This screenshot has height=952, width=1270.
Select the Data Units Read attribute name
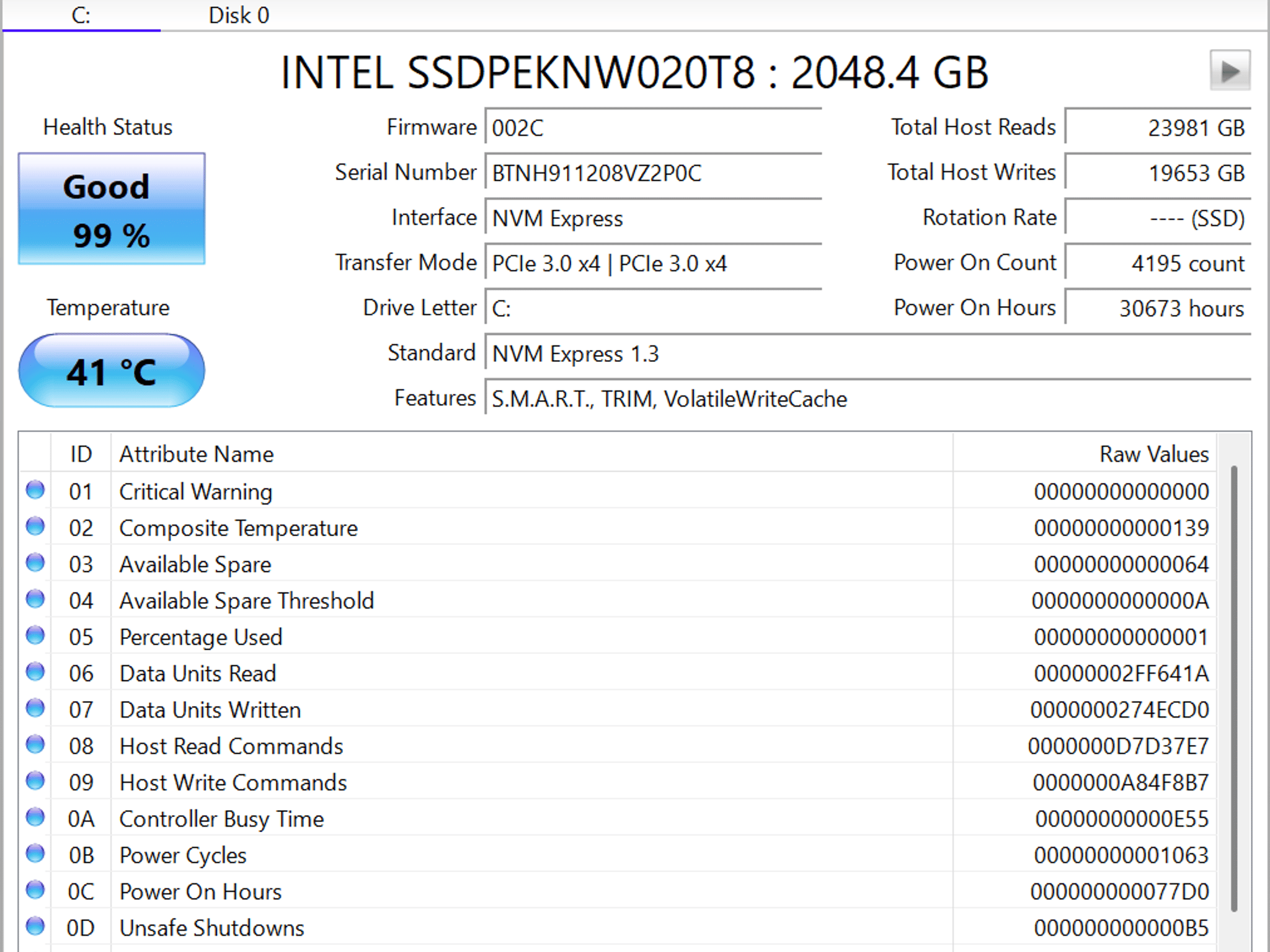point(198,673)
